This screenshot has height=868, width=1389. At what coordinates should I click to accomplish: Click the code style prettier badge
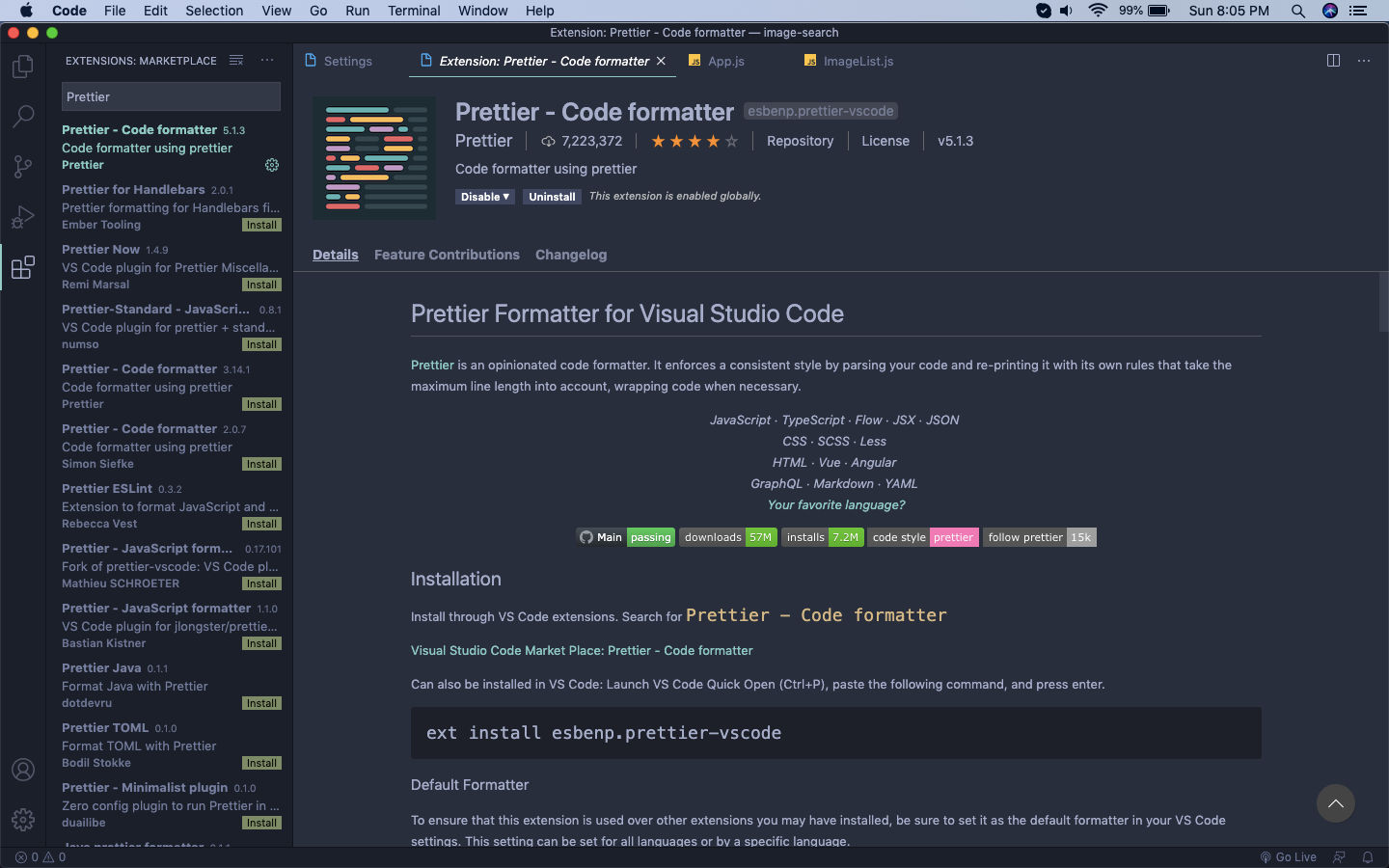[923, 537]
